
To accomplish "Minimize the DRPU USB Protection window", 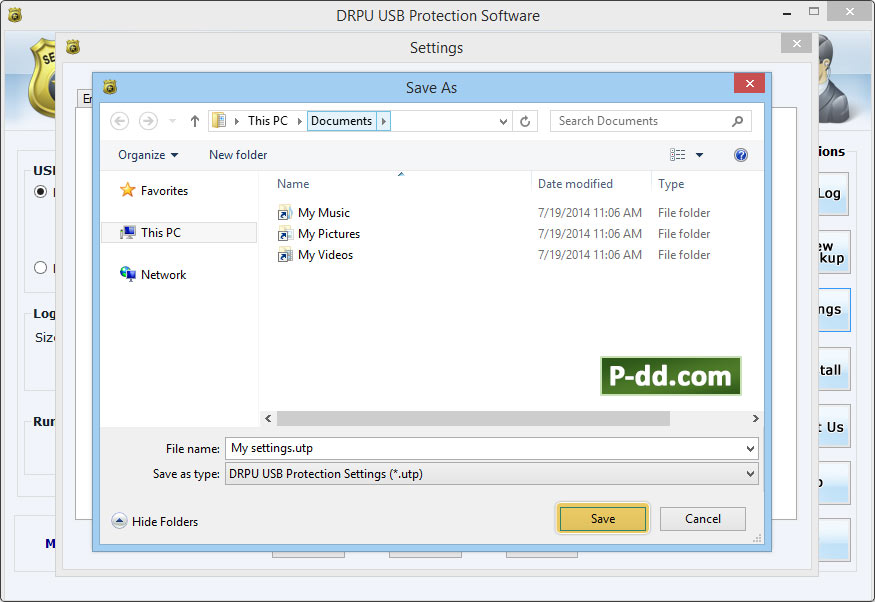I will 787,12.
